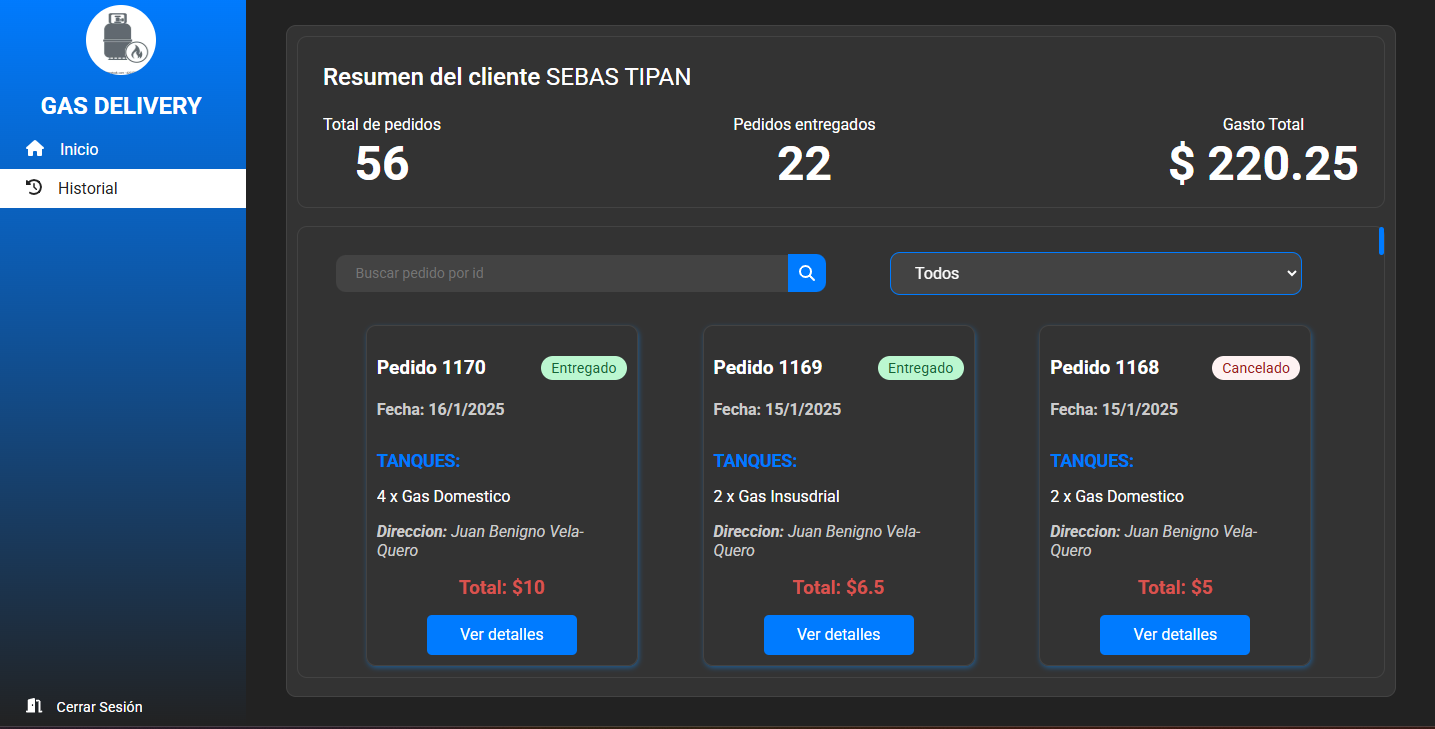Click the GAS DELIVERY title in sidebar
Screen dimensions: 1435x729
121,106
